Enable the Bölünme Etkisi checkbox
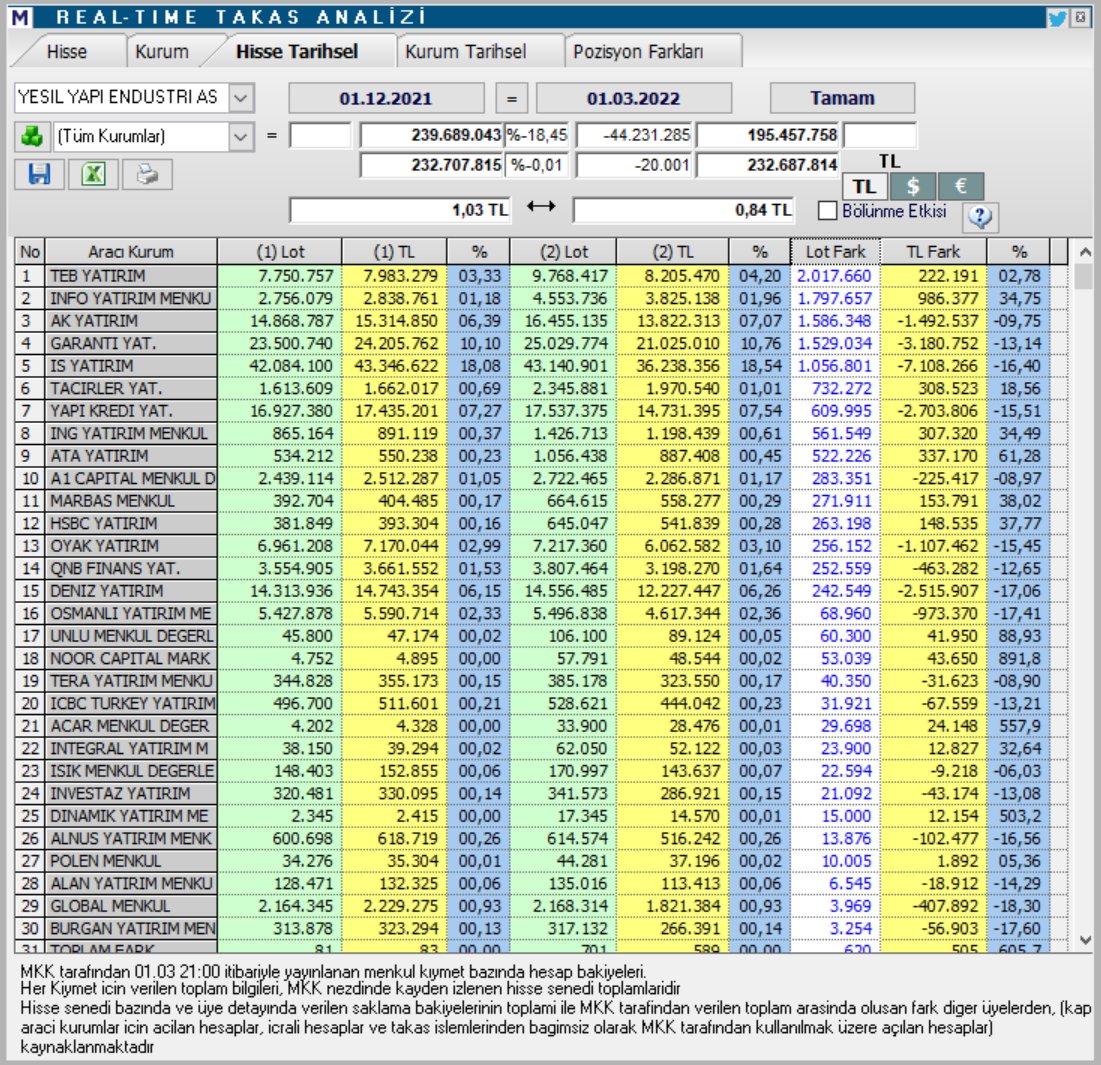Screen dimensions: 1101x1065 [x=828, y=211]
